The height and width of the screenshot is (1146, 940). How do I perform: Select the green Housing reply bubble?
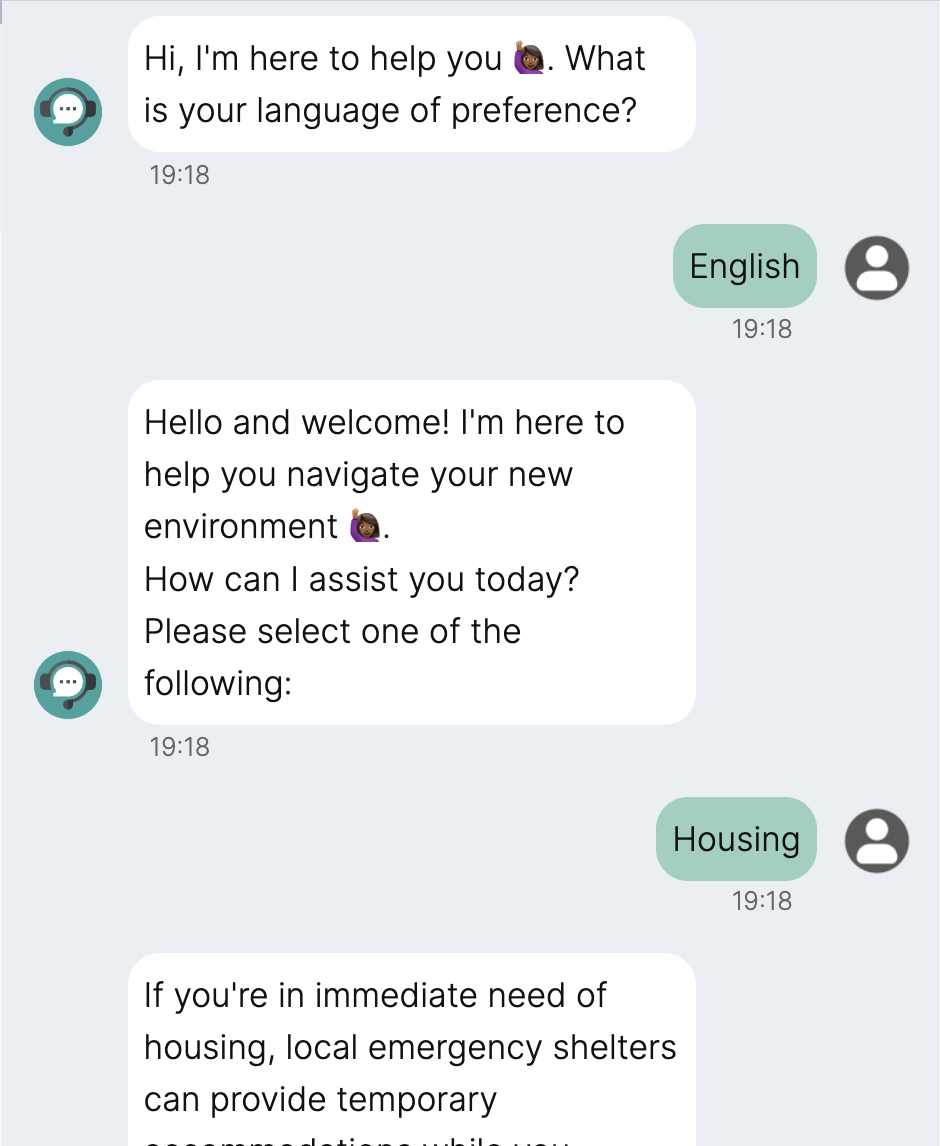(736, 840)
